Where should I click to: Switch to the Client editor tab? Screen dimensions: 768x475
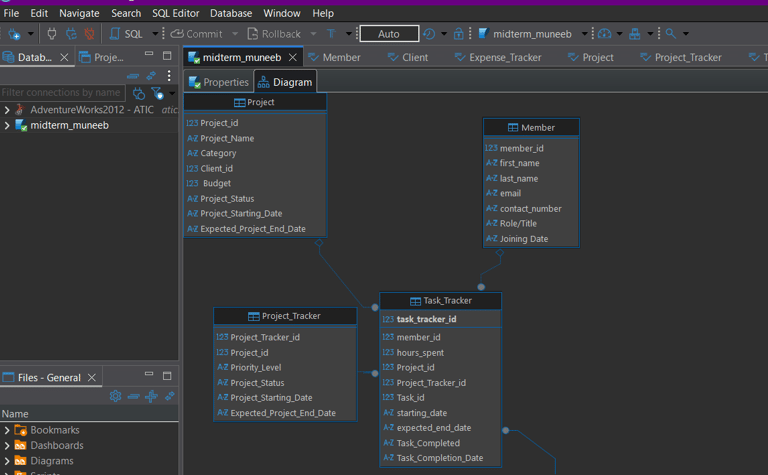[408, 57]
